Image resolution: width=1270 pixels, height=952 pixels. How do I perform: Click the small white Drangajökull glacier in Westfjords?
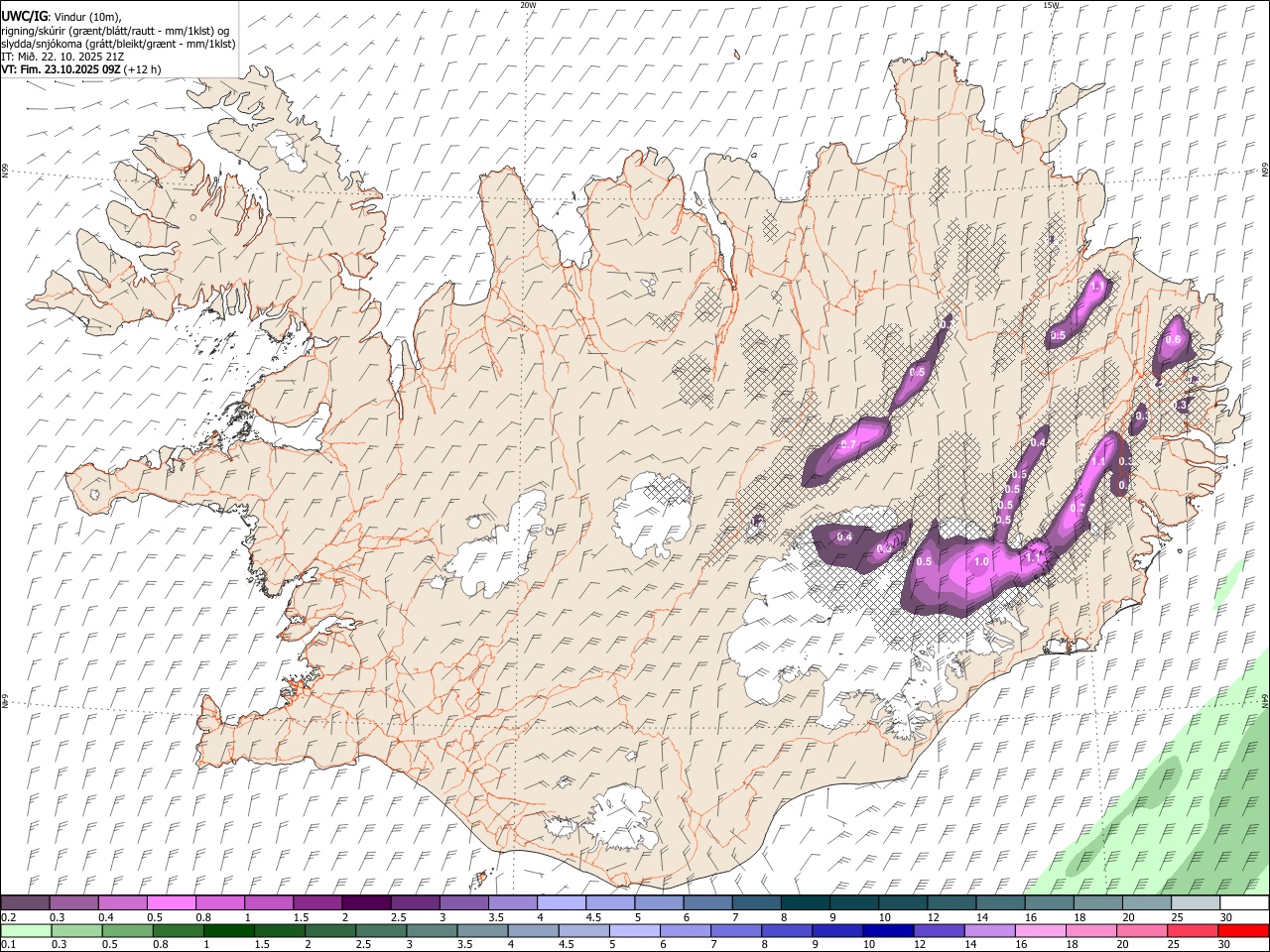coord(288,149)
